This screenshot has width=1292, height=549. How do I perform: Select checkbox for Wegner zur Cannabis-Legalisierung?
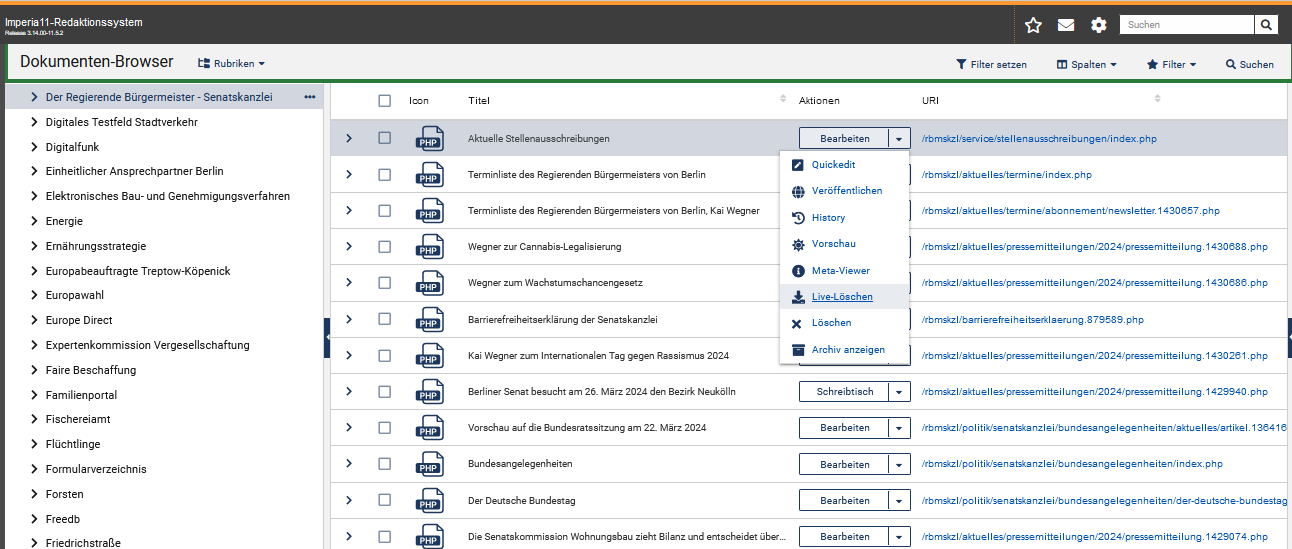385,247
